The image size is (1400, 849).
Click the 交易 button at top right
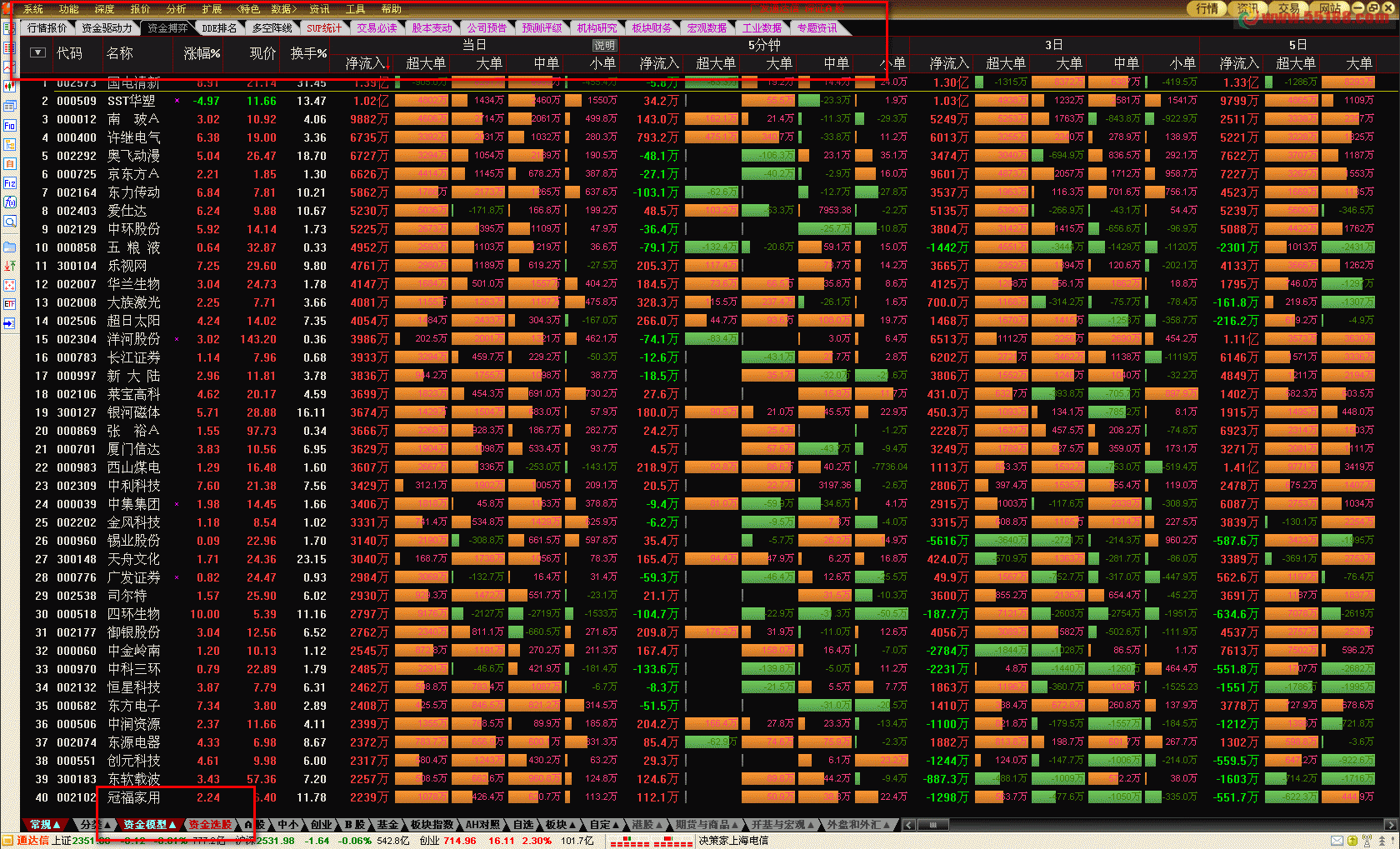point(1288,8)
